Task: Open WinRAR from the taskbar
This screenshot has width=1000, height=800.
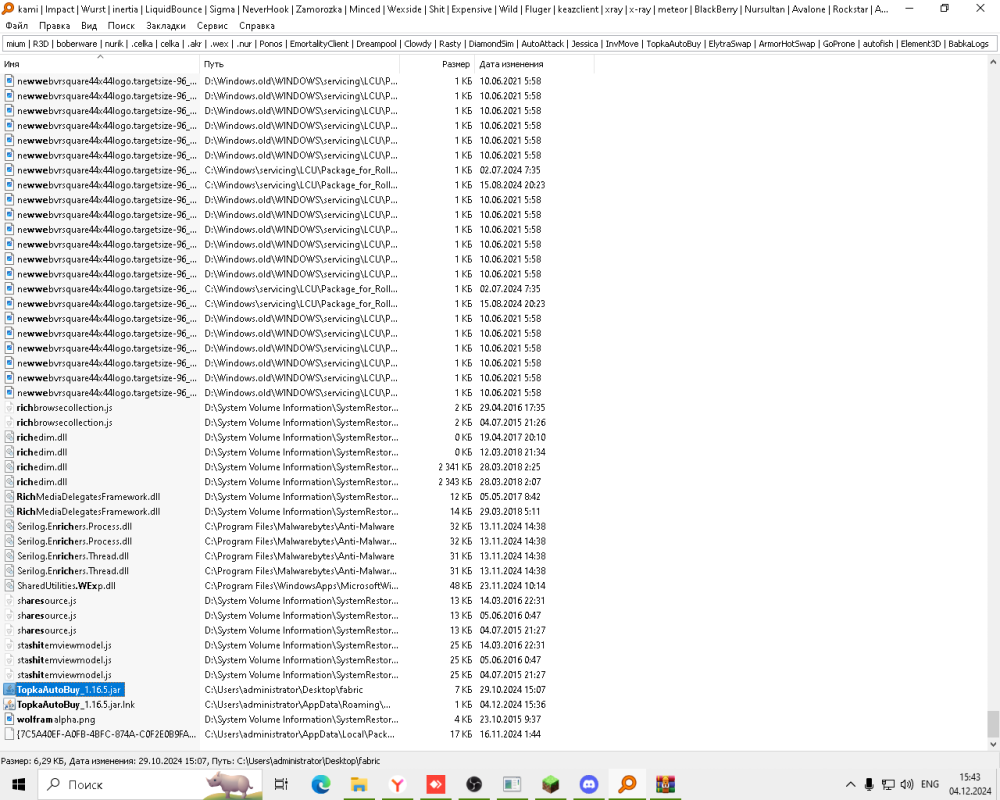Action: pos(665,784)
